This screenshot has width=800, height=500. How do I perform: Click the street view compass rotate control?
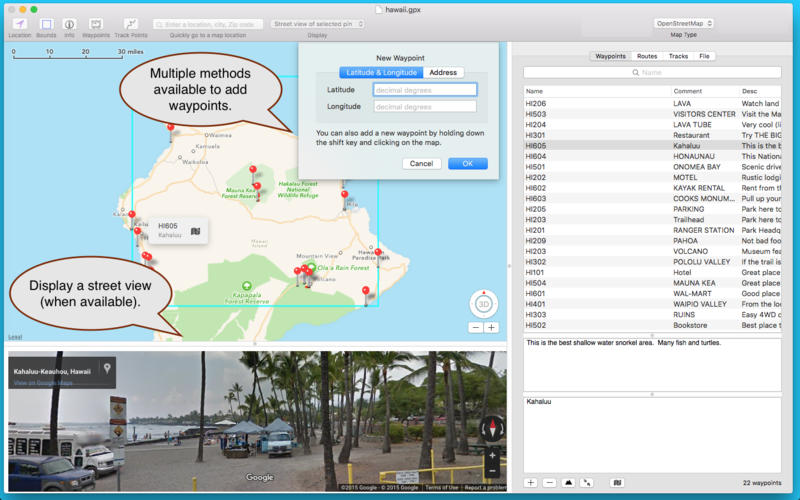click(491, 429)
